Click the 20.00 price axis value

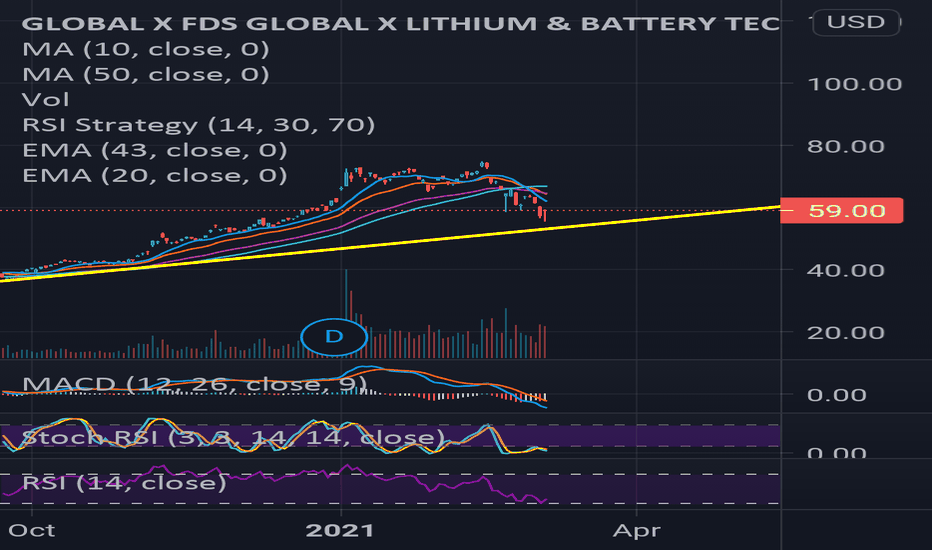tap(846, 332)
